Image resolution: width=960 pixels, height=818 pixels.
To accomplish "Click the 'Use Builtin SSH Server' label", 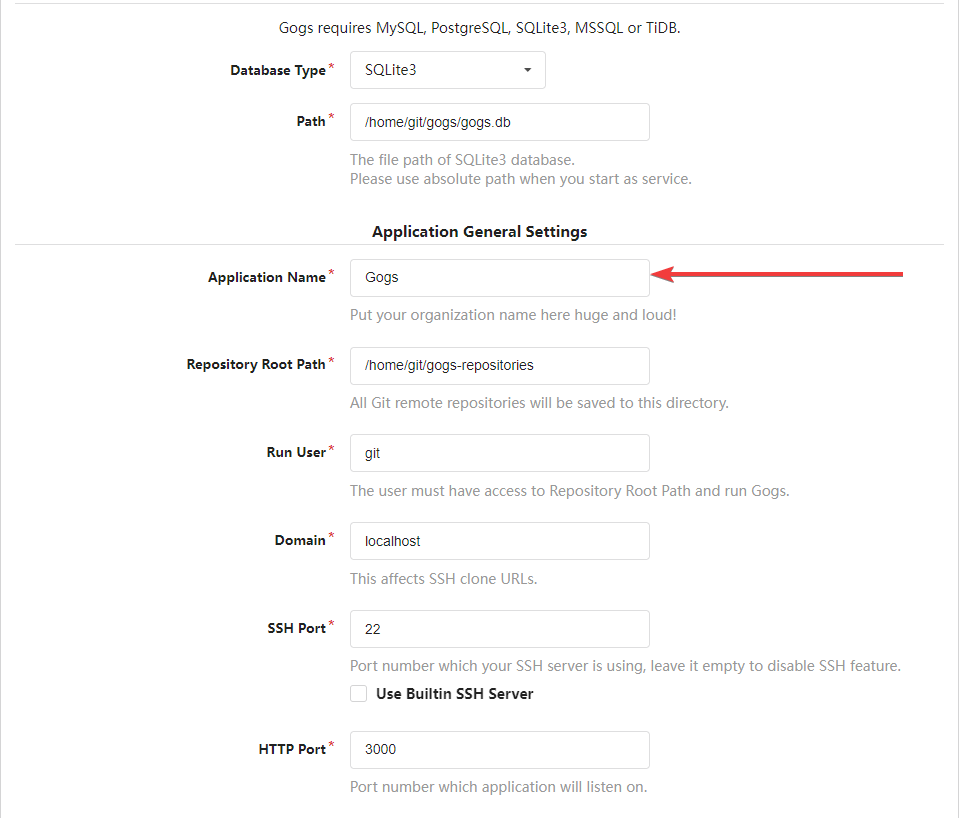I will tap(454, 694).
